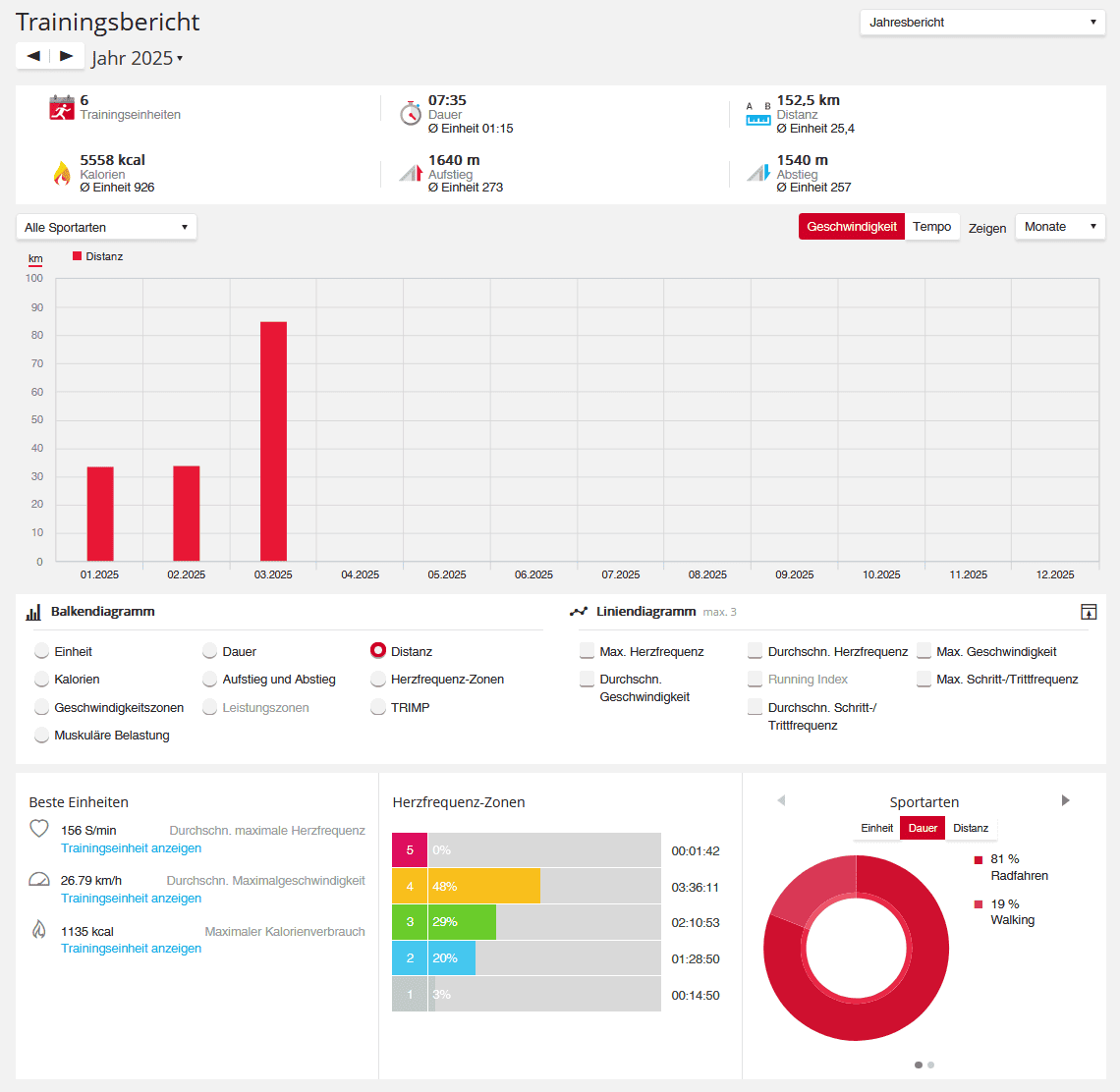Click the Trainingseinheiten calendar runner icon

62,108
